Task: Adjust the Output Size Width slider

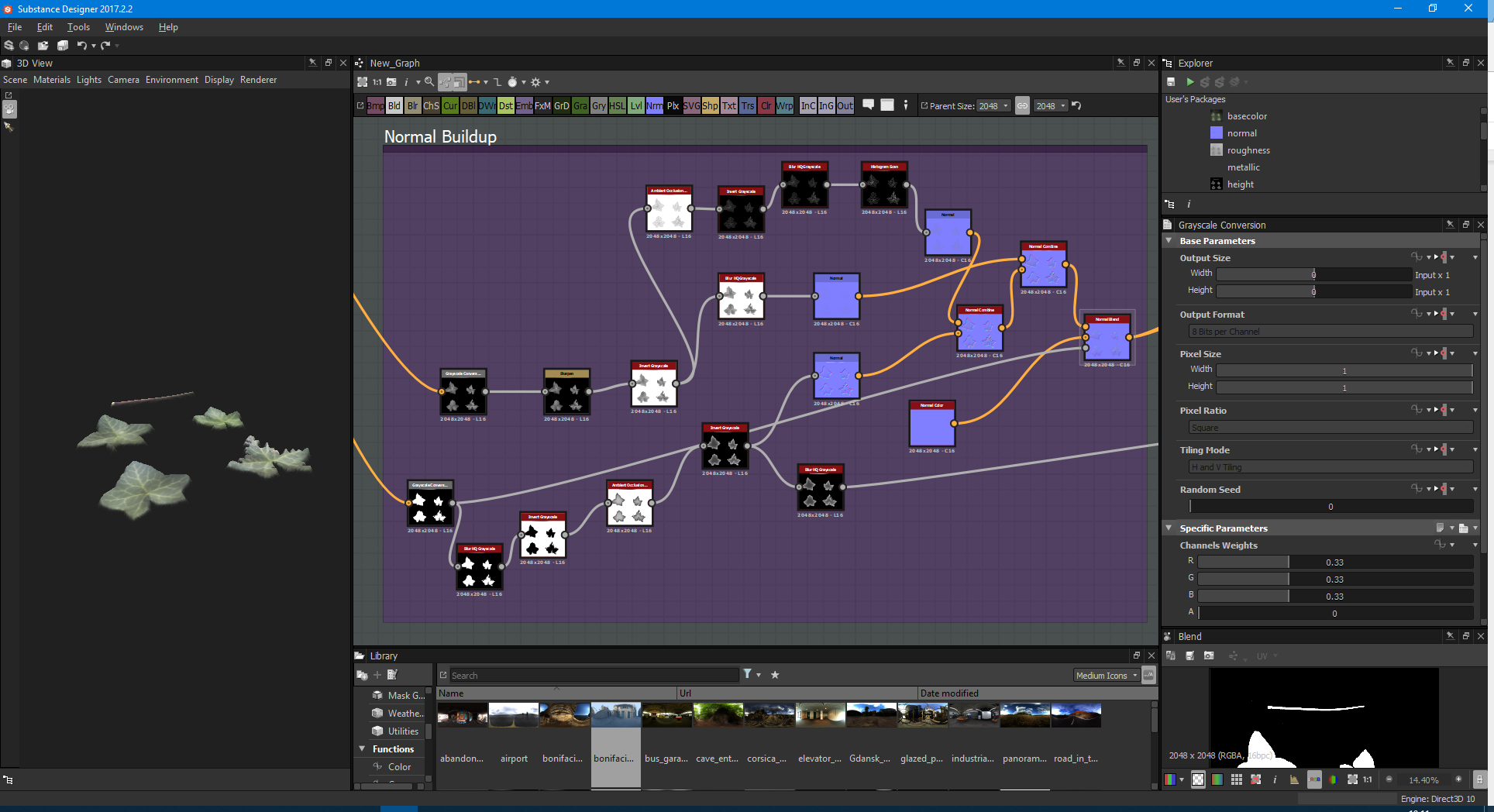Action: click(x=1314, y=274)
